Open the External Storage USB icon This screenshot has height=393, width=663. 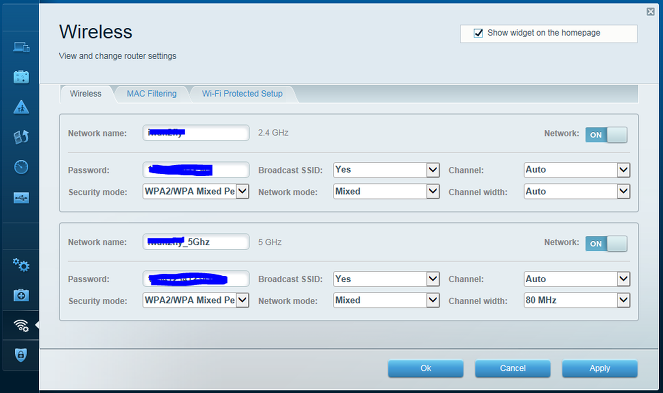tap(21, 198)
